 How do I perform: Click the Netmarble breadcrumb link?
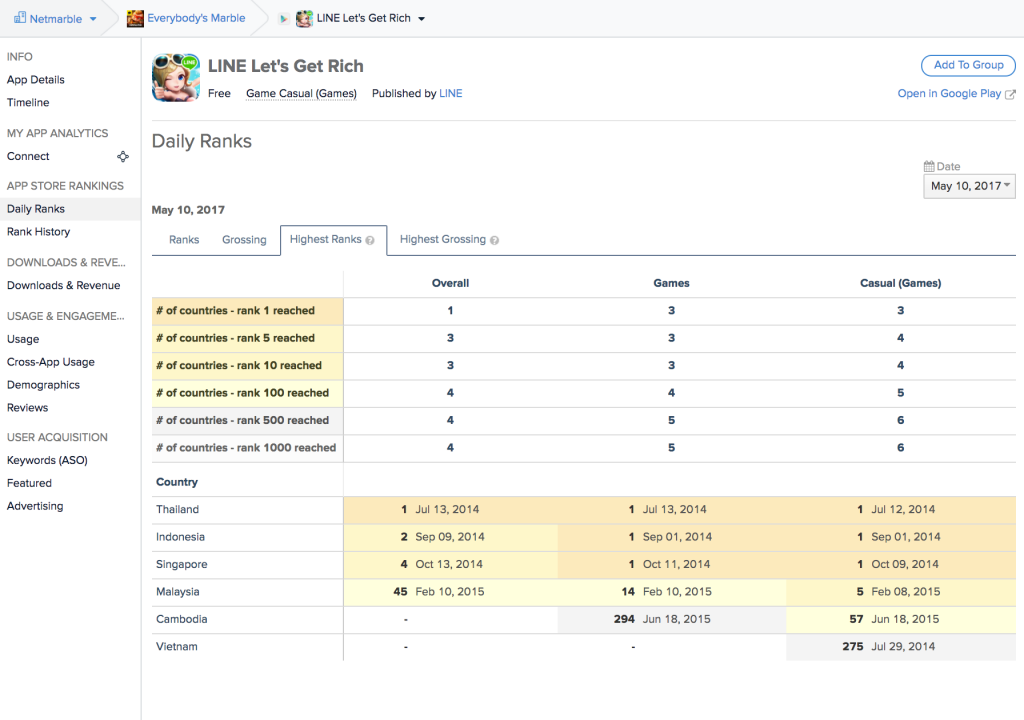pos(56,19)
